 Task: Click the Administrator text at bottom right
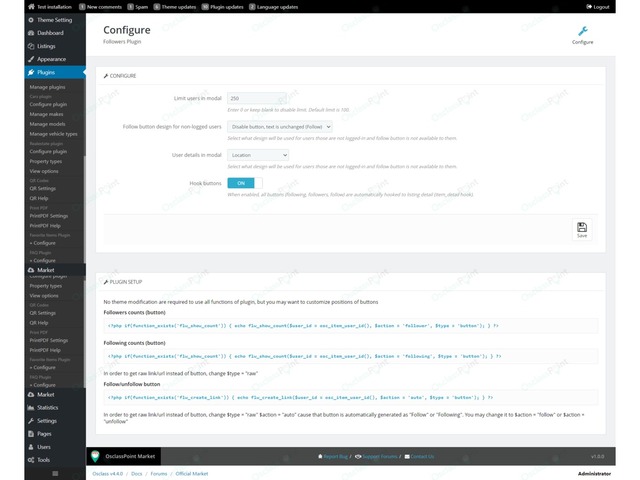point(594,473)
